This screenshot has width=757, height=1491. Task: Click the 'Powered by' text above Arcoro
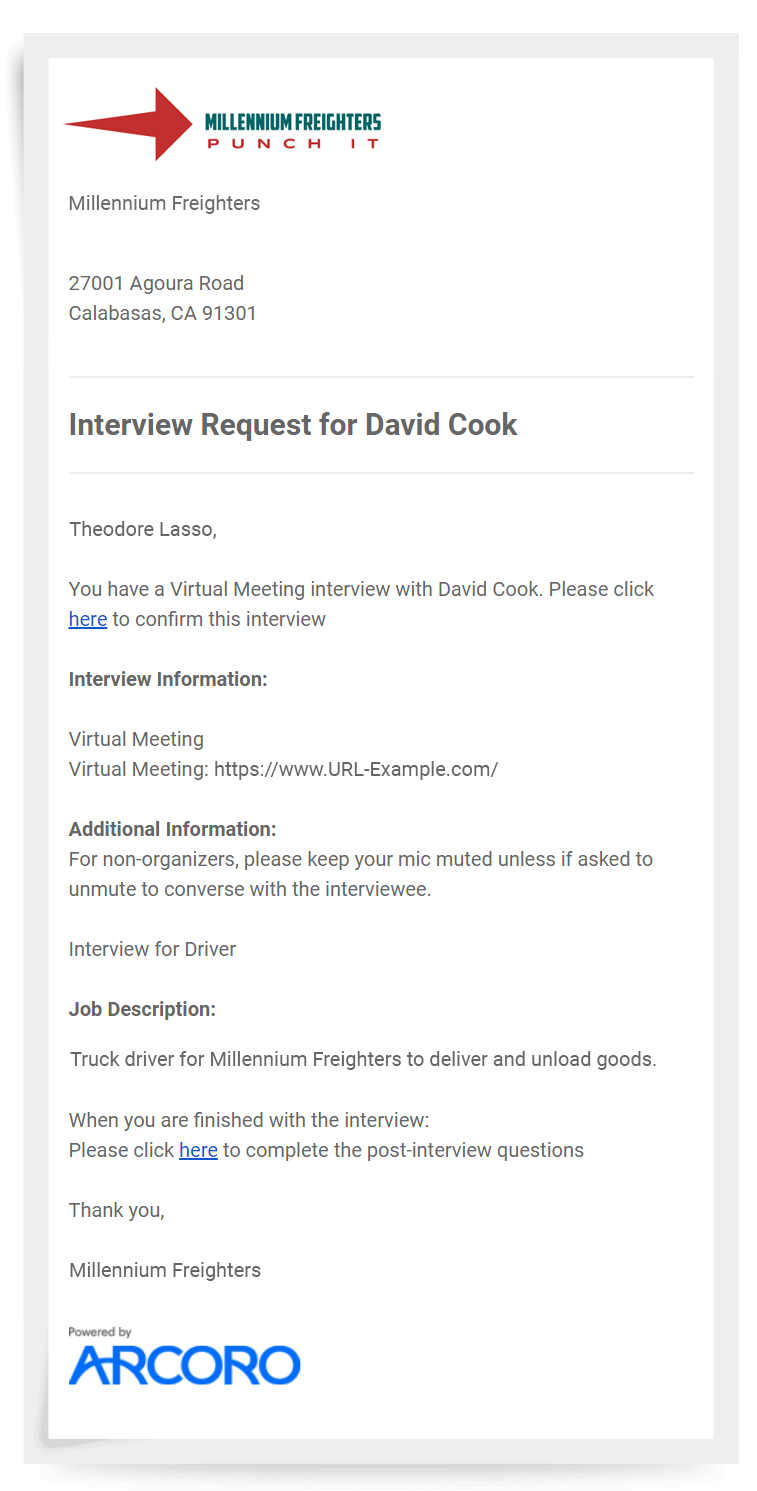click(x=100, y=1332)
